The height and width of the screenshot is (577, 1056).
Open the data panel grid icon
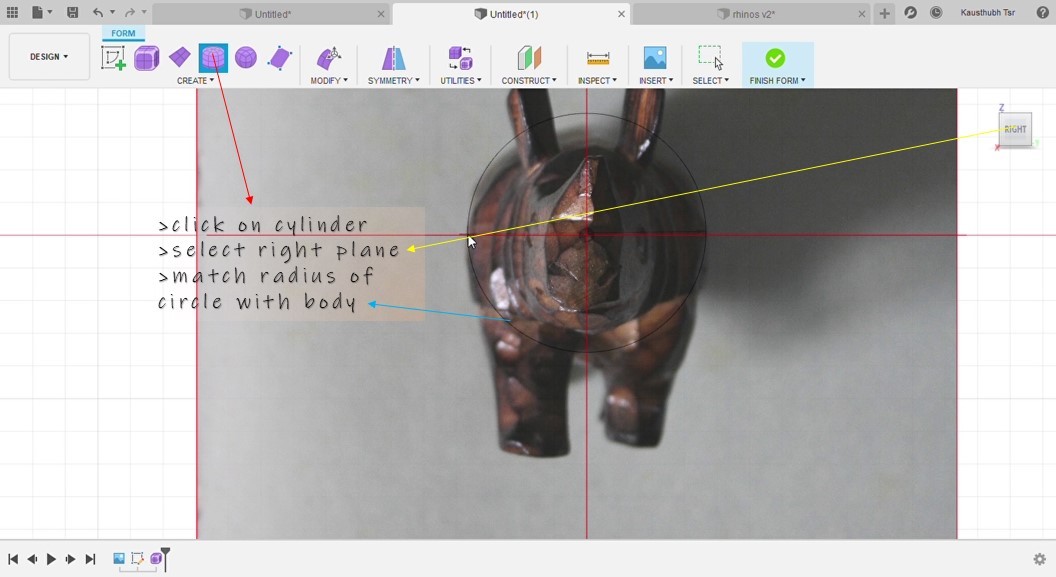[x=12, y=13]
